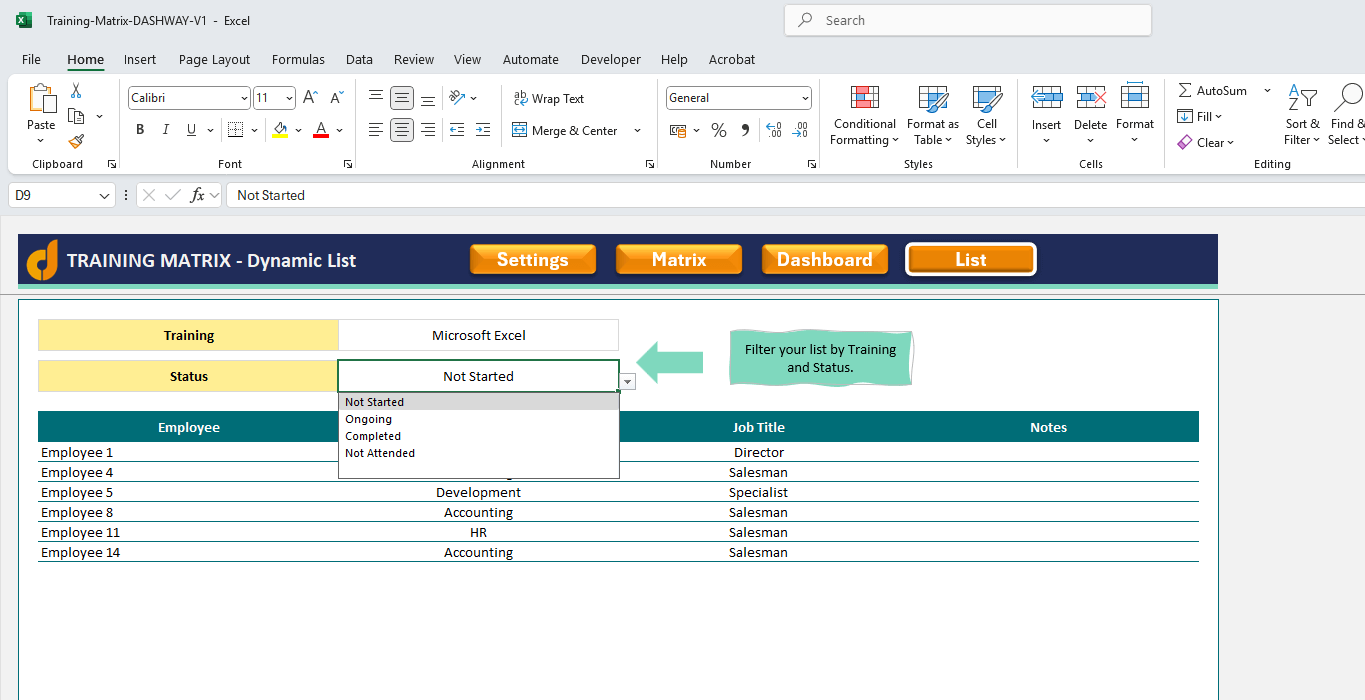Switch to the Insert tab
The height and width of the screenshot is (700, 1365).
(x=140, y=59)
